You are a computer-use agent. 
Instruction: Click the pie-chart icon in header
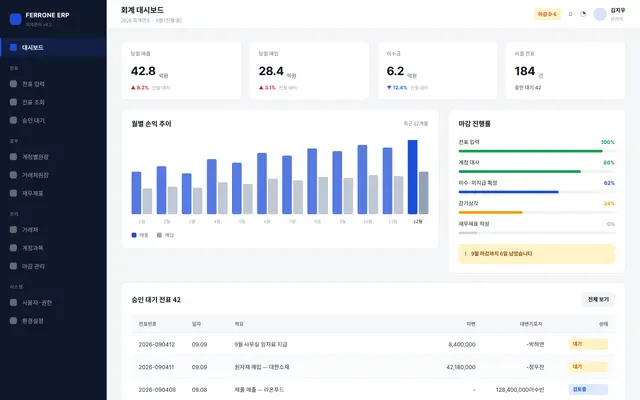pyautogui.click(x=583, y=14)
